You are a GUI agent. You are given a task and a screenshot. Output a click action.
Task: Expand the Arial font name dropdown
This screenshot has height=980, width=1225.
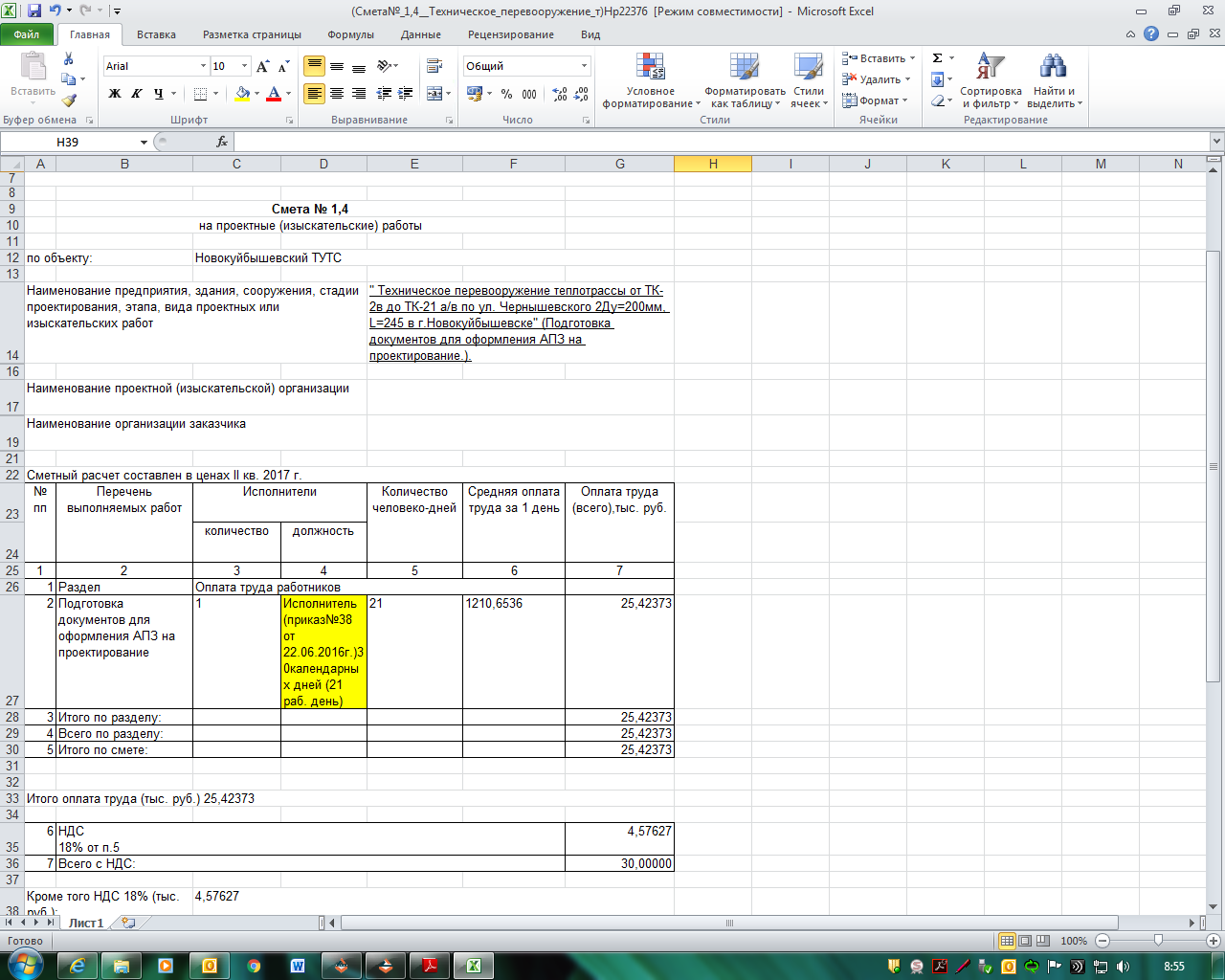tap(203, 66)
